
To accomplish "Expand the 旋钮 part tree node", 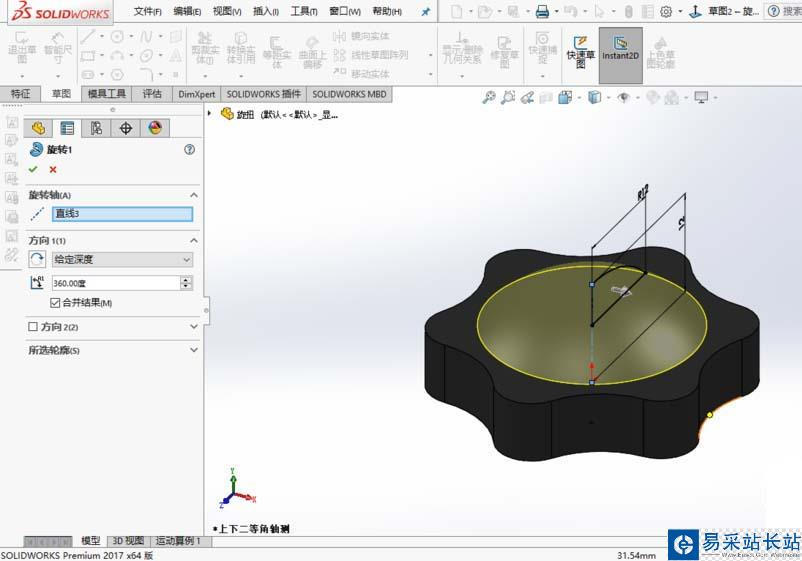I will tap(210, 114).
